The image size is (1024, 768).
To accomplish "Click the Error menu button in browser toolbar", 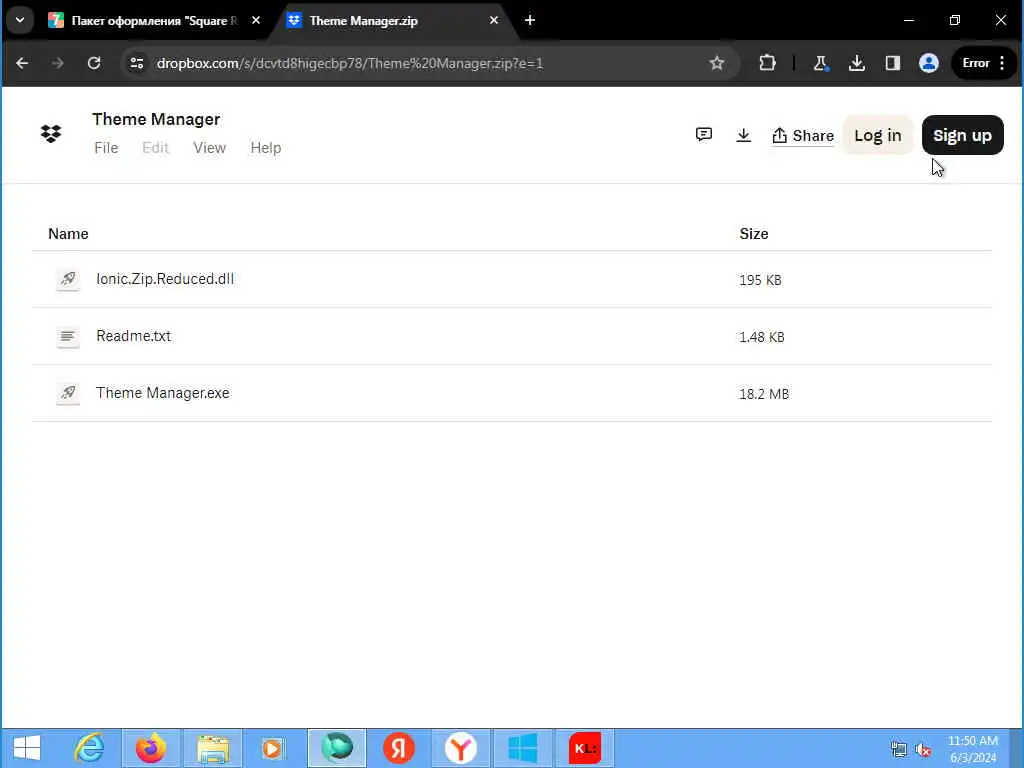I will coord(984,63).
